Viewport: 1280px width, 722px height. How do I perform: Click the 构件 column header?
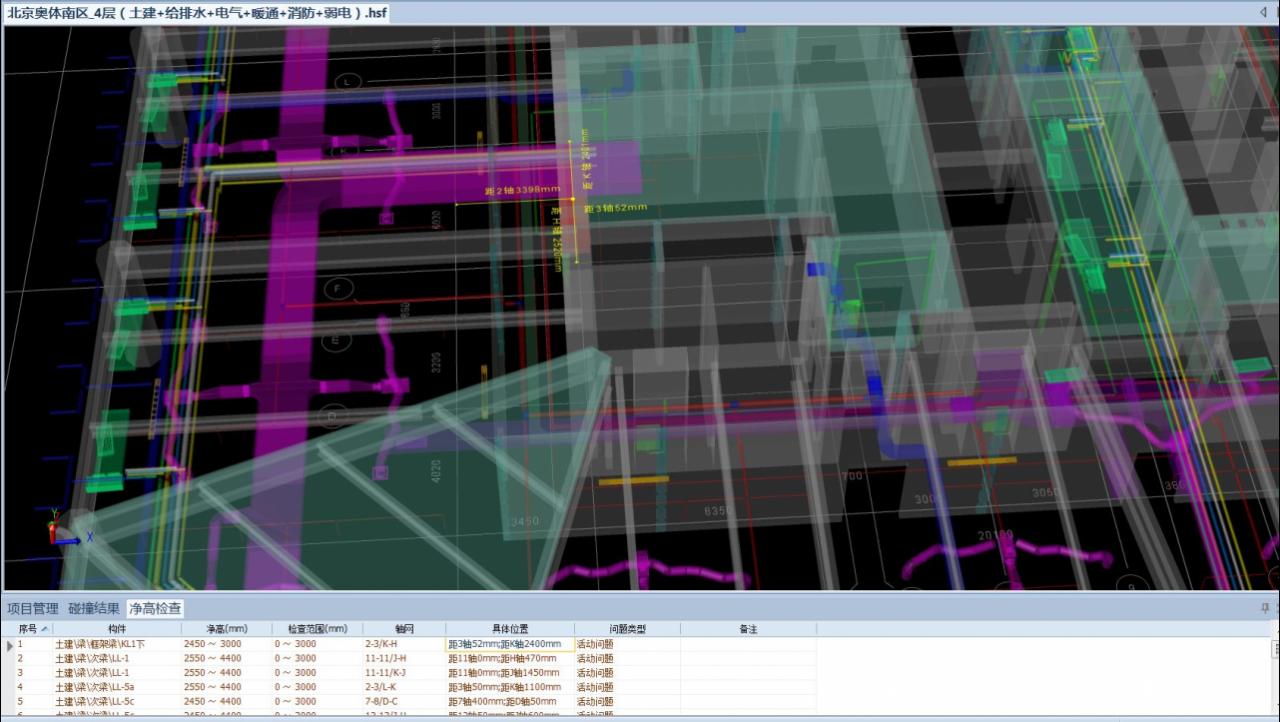click(x=117, y=629)
